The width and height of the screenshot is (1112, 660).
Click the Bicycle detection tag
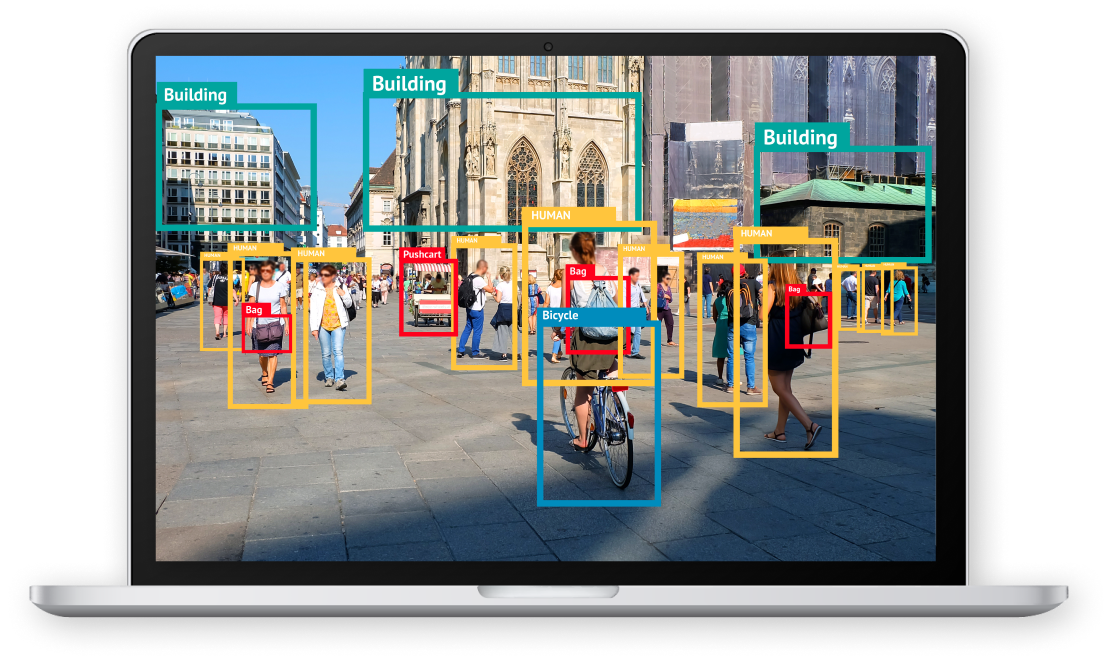[560, 315]
